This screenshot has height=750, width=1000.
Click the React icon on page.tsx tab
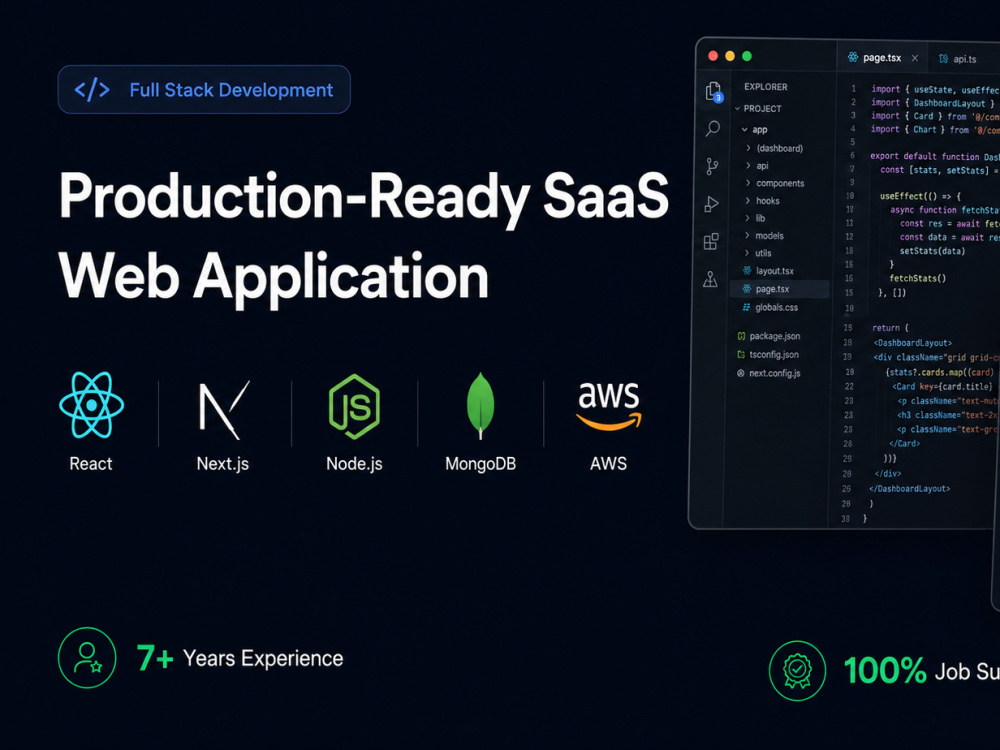click(x=853, y=57)
